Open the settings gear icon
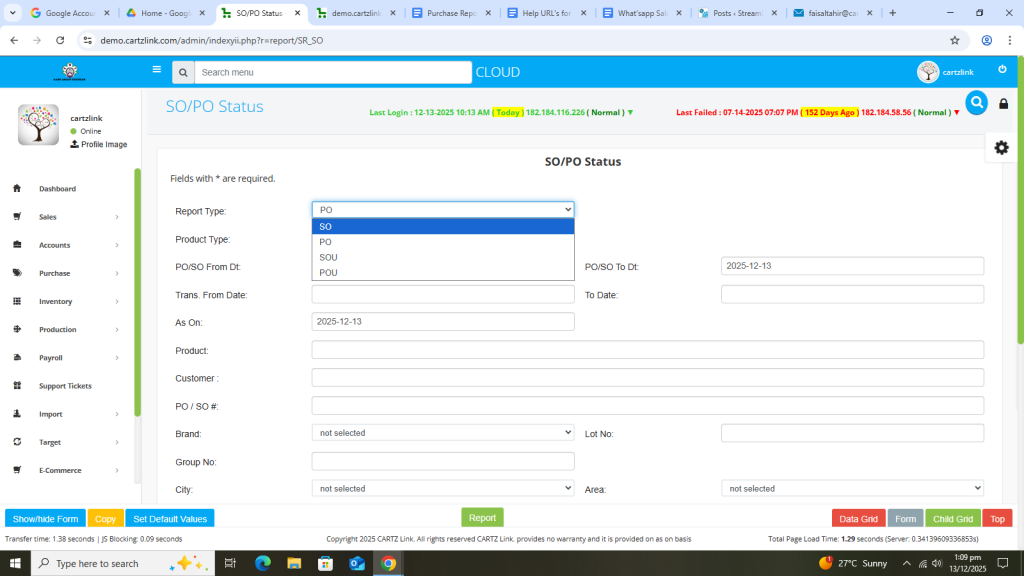Viewport: 1024px width, 576px height. [1001, 147]
